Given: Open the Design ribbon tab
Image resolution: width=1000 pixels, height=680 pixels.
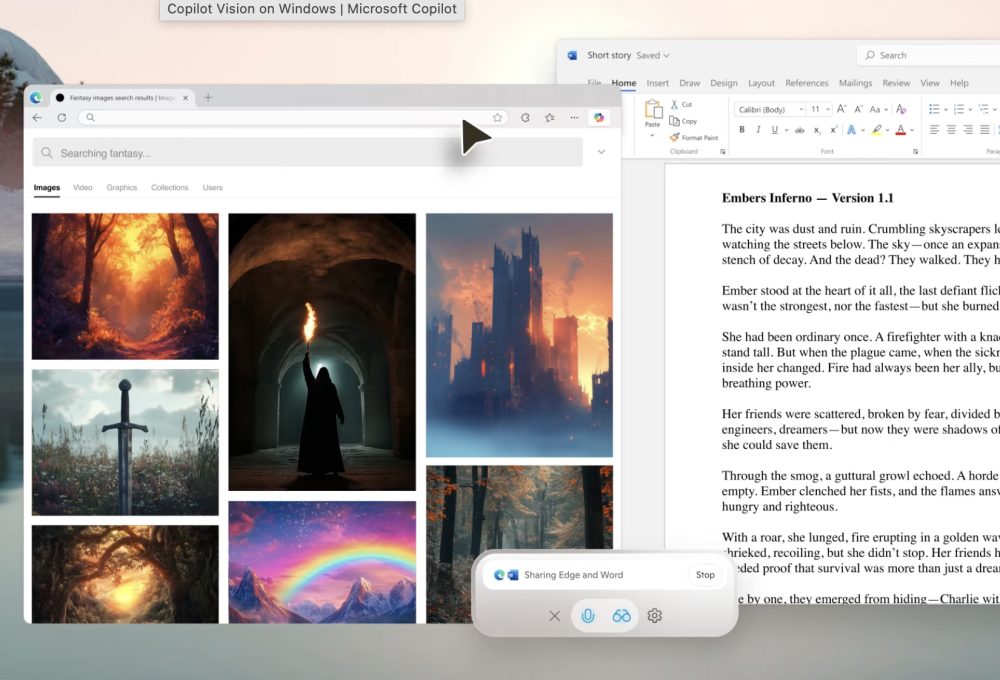Looking at the screenshot, I should 724,83.
